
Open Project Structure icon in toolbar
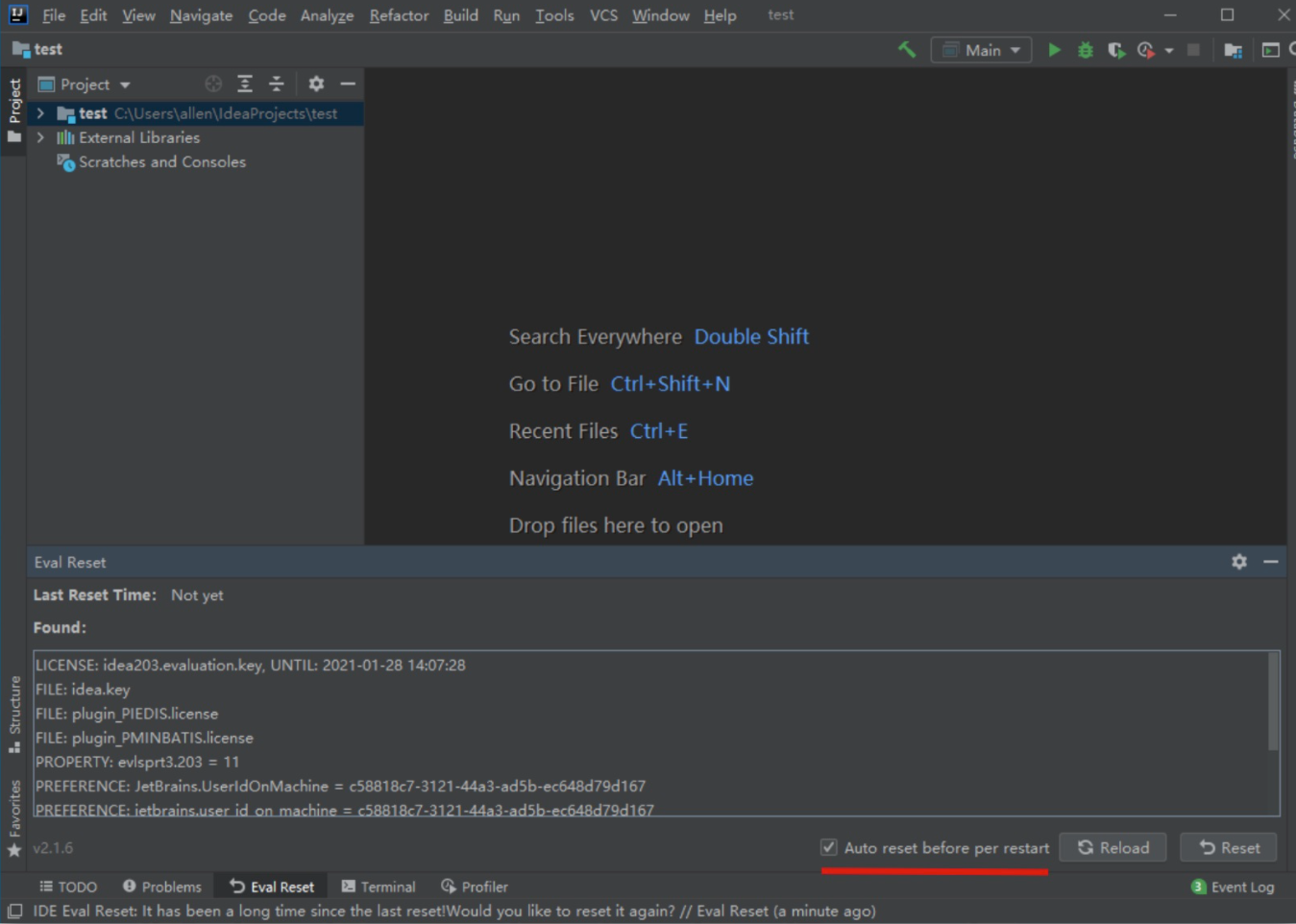point(1234,50)
